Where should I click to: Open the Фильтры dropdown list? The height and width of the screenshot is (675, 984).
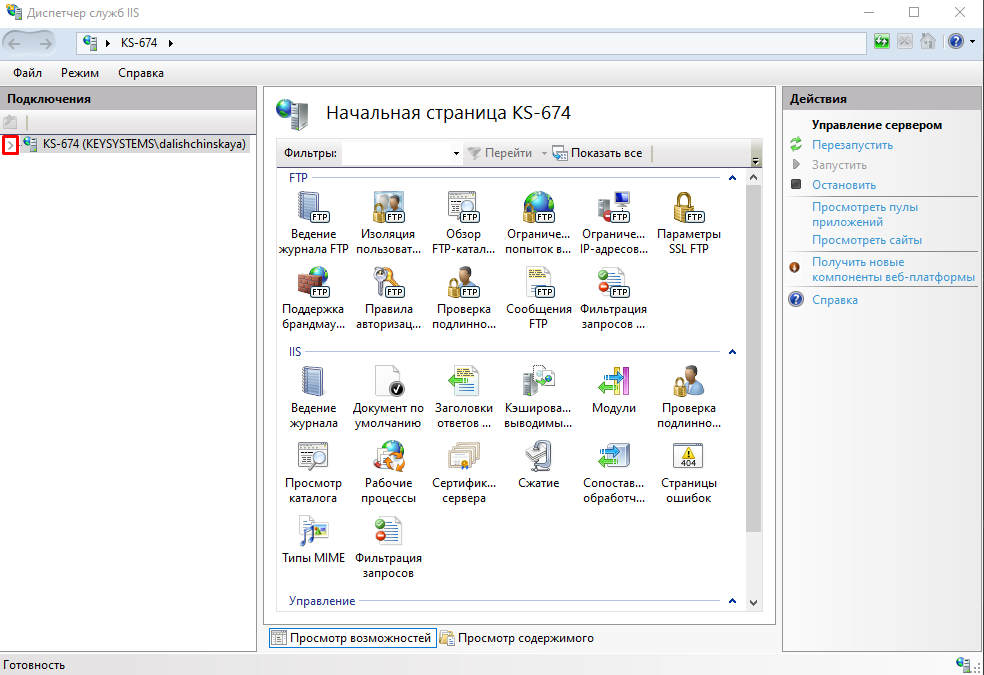[455, 154]
